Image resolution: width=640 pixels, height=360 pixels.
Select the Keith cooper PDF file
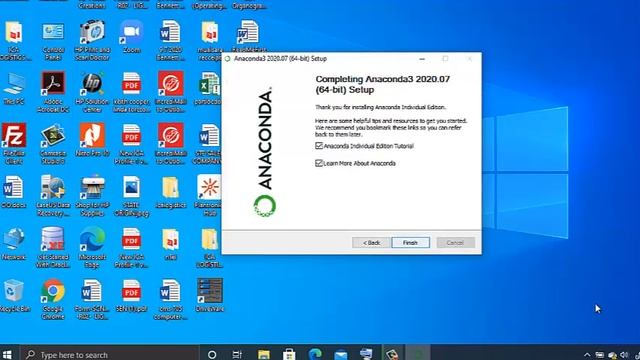coord(131,92)
